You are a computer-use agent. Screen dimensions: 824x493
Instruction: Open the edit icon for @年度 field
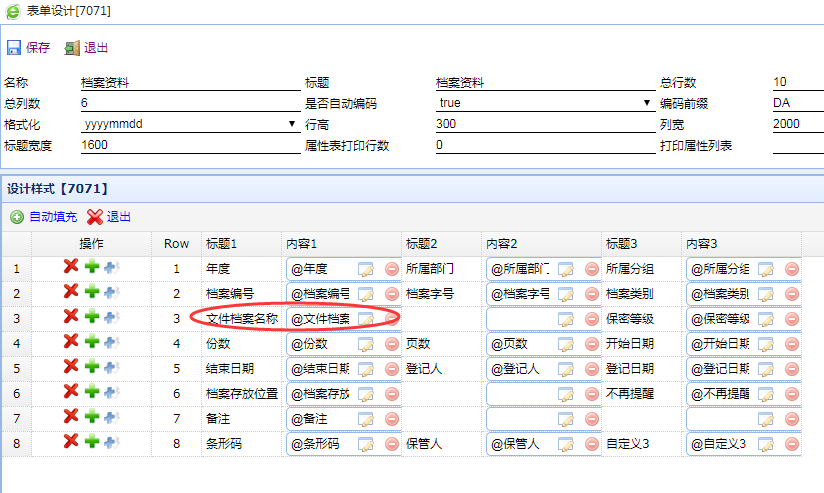tap(366, 269)
